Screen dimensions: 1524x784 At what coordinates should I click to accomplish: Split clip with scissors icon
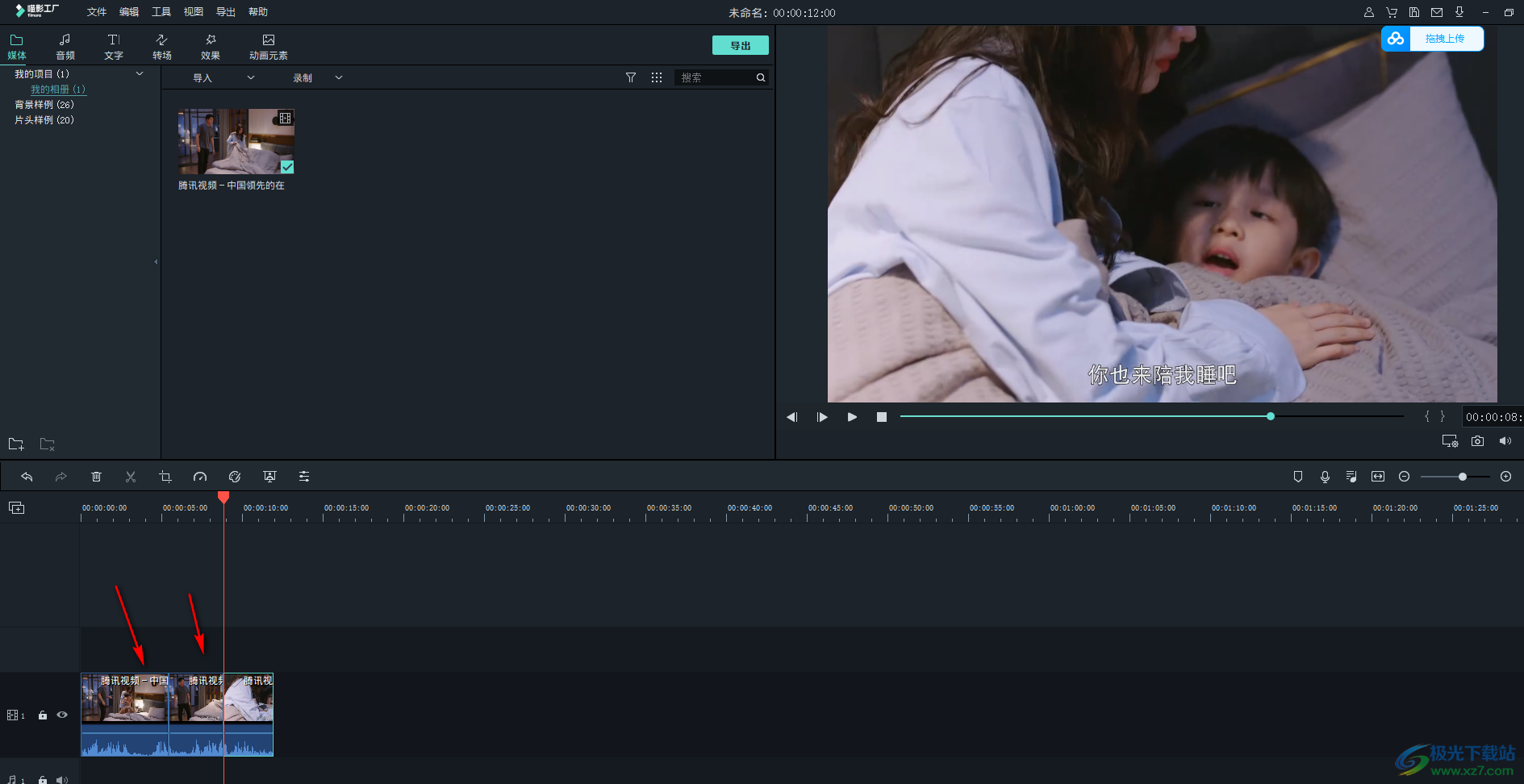click(x=131, y=477)
